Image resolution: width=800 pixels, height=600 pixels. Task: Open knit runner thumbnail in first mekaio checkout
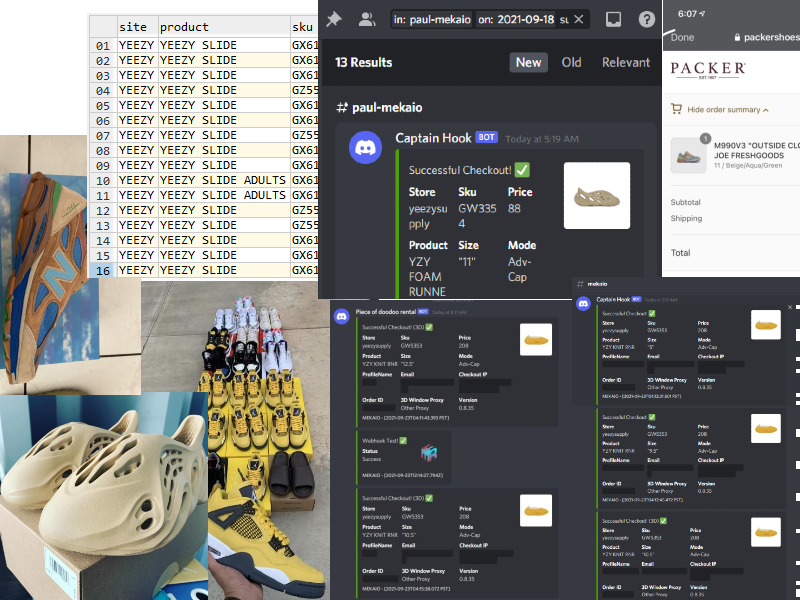click(x=766, y=324)
